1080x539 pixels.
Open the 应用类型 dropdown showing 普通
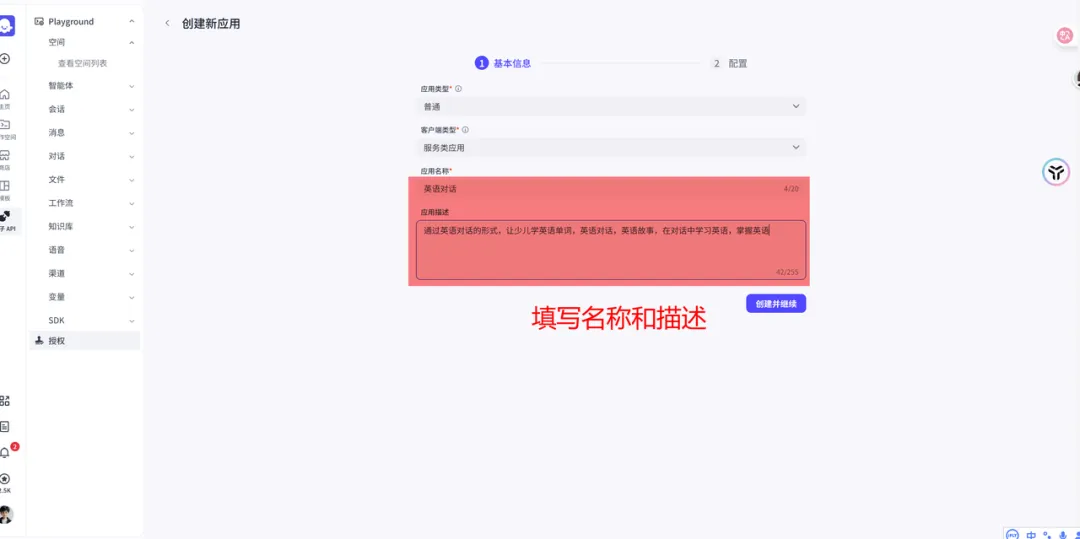pos(611,106)
